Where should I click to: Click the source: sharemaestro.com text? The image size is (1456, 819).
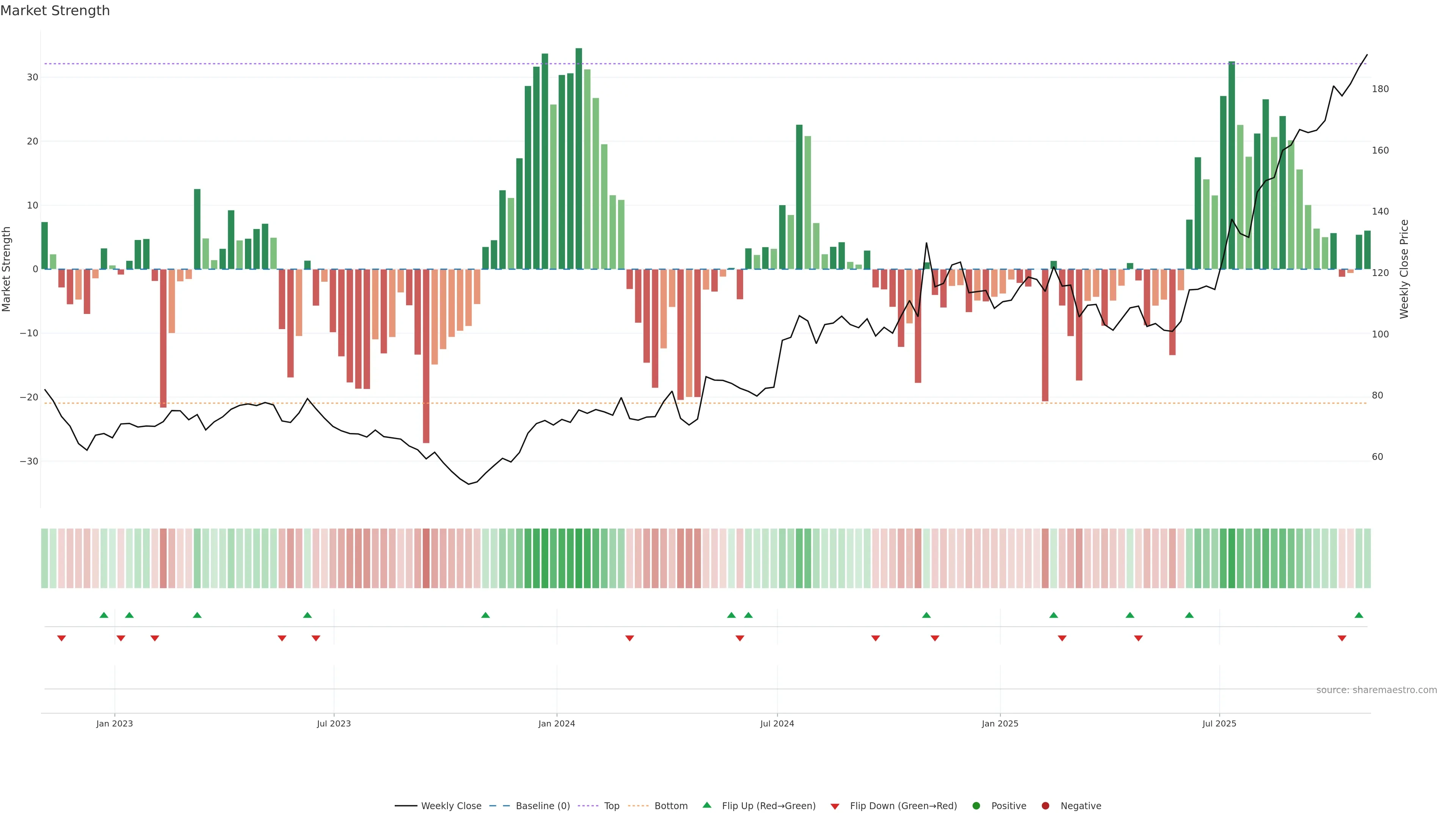point(1376,690)
